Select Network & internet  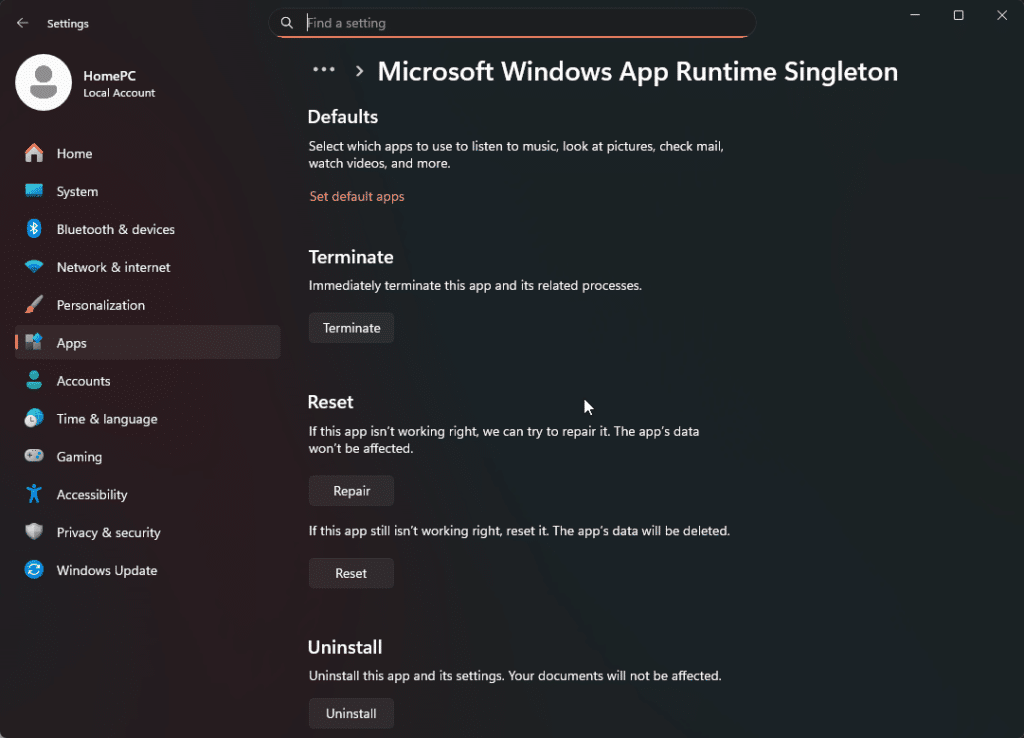click(x=148, y=267)
